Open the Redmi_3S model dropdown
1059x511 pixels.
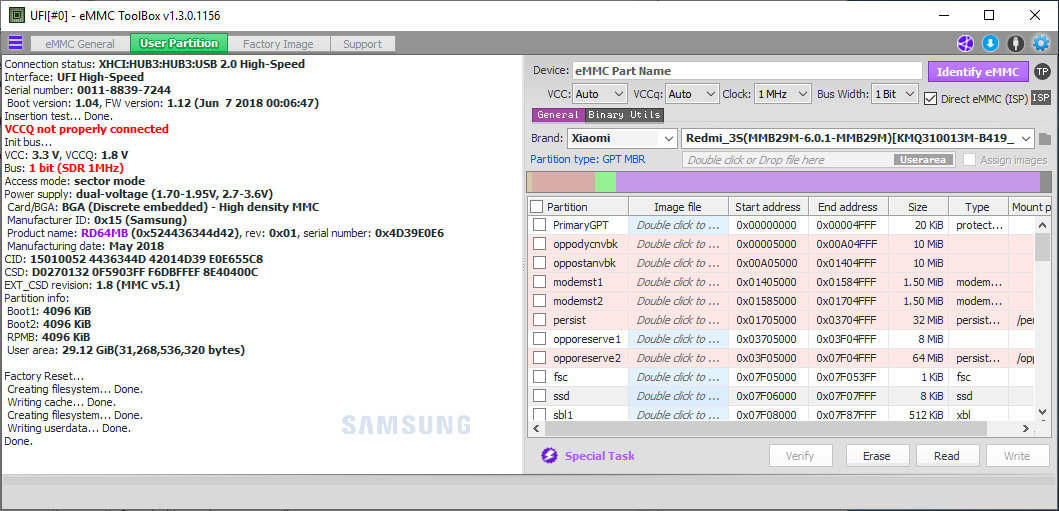[858, 138]
